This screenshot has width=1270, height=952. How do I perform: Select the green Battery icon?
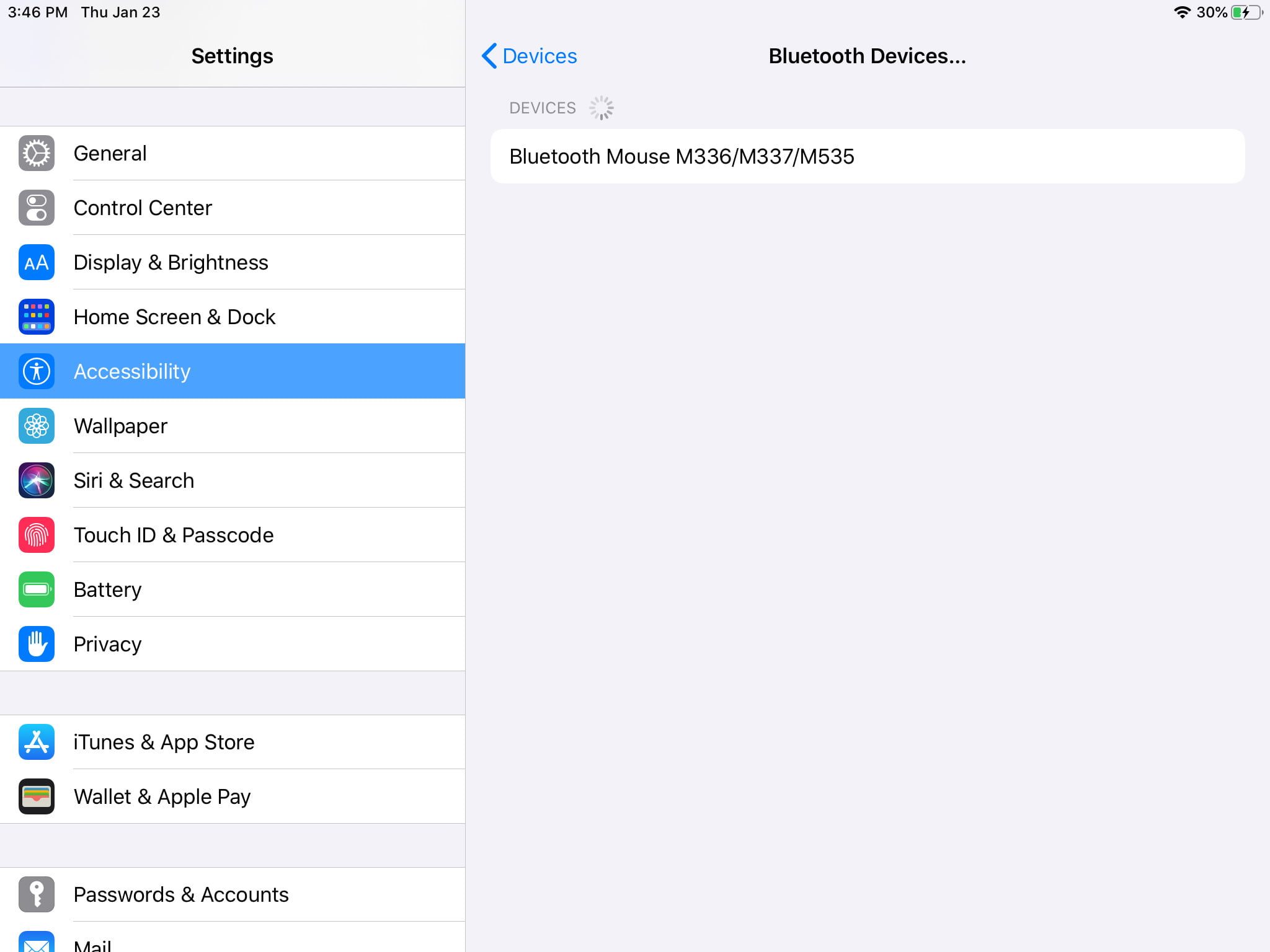(35, 589)
